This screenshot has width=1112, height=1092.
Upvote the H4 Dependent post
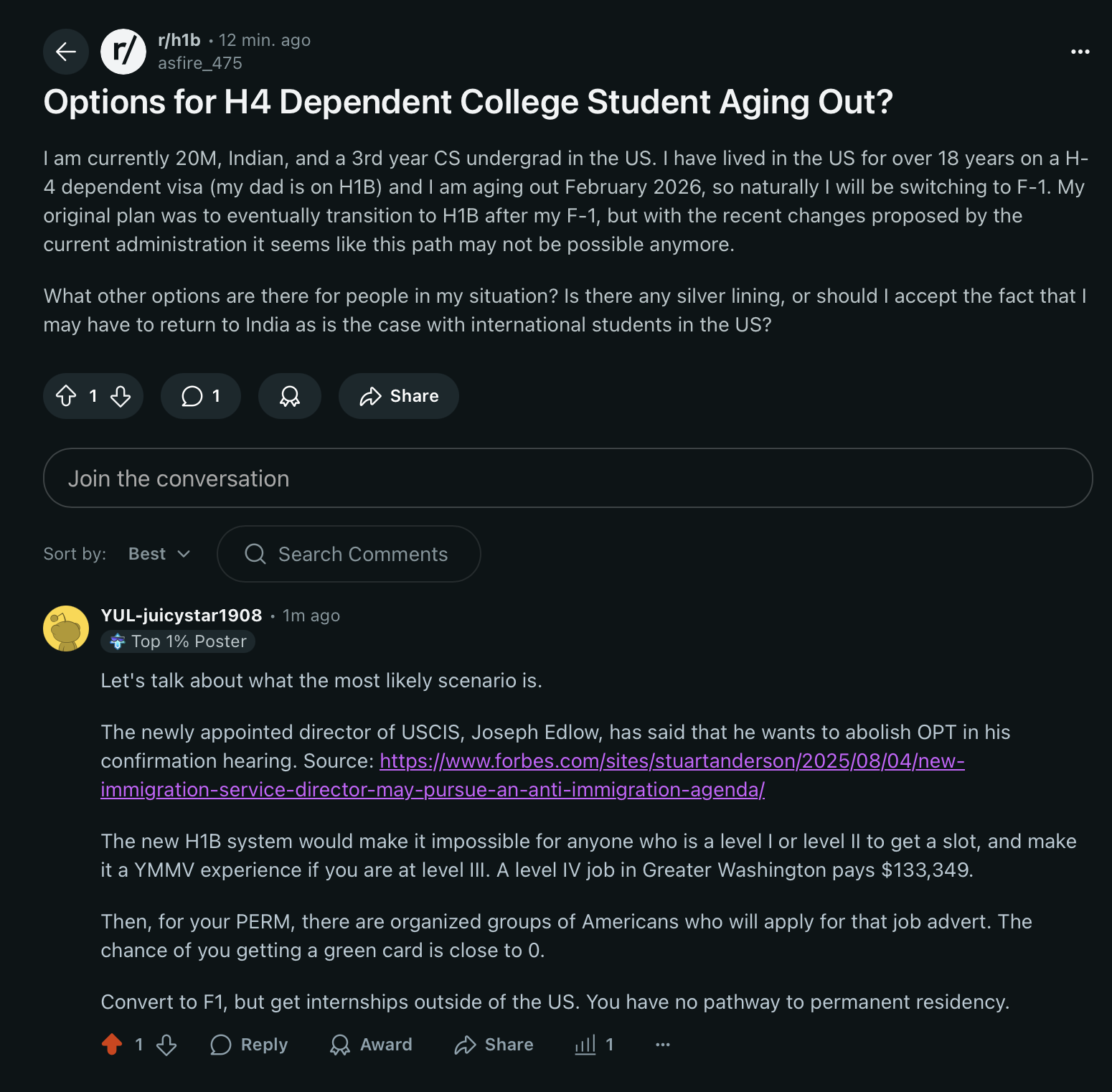pyautogui.click(x=66, y=396)
